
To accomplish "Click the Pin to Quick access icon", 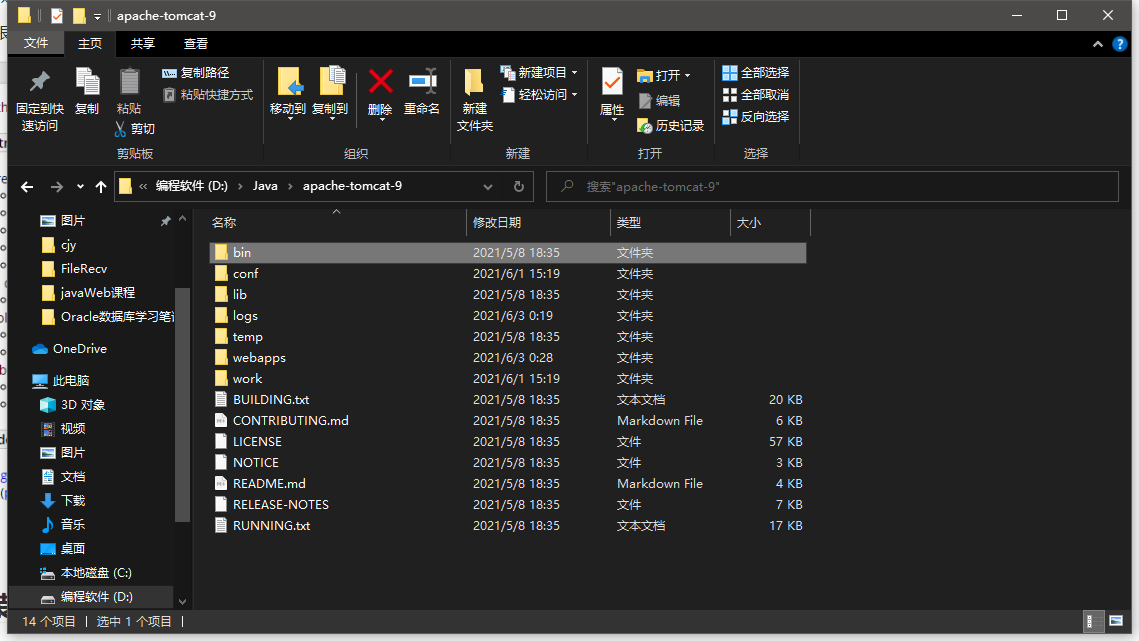I will coord(39,82).
